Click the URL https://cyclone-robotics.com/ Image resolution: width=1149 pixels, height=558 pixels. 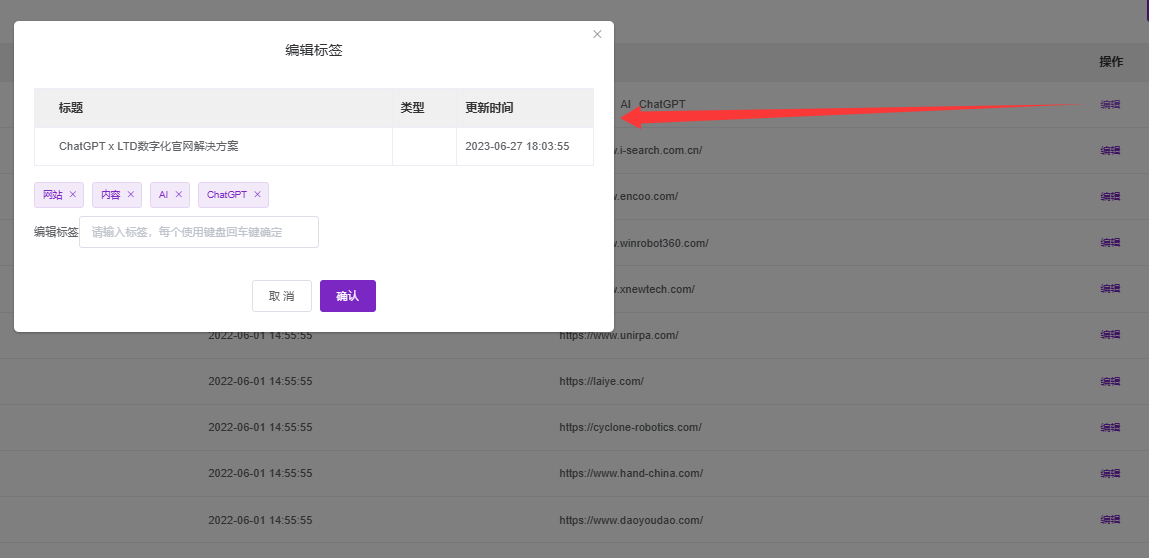pos(630,427)
